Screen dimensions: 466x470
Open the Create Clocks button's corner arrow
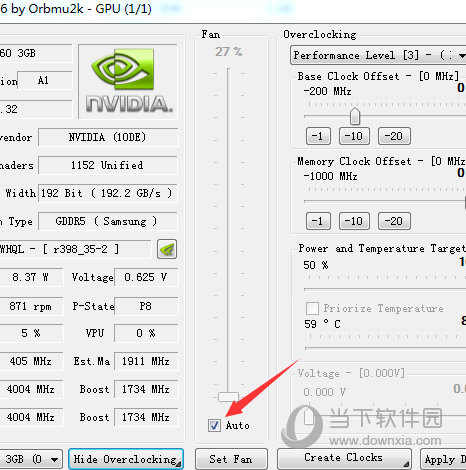(x=406, y=464)
